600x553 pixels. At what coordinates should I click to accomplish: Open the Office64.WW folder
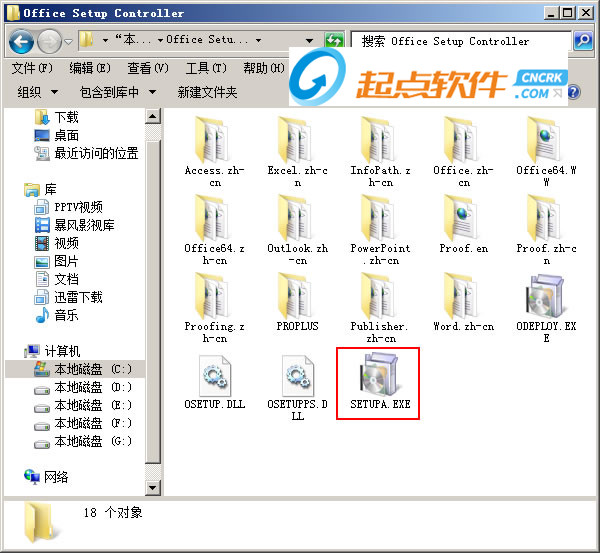tap(546, 152)
